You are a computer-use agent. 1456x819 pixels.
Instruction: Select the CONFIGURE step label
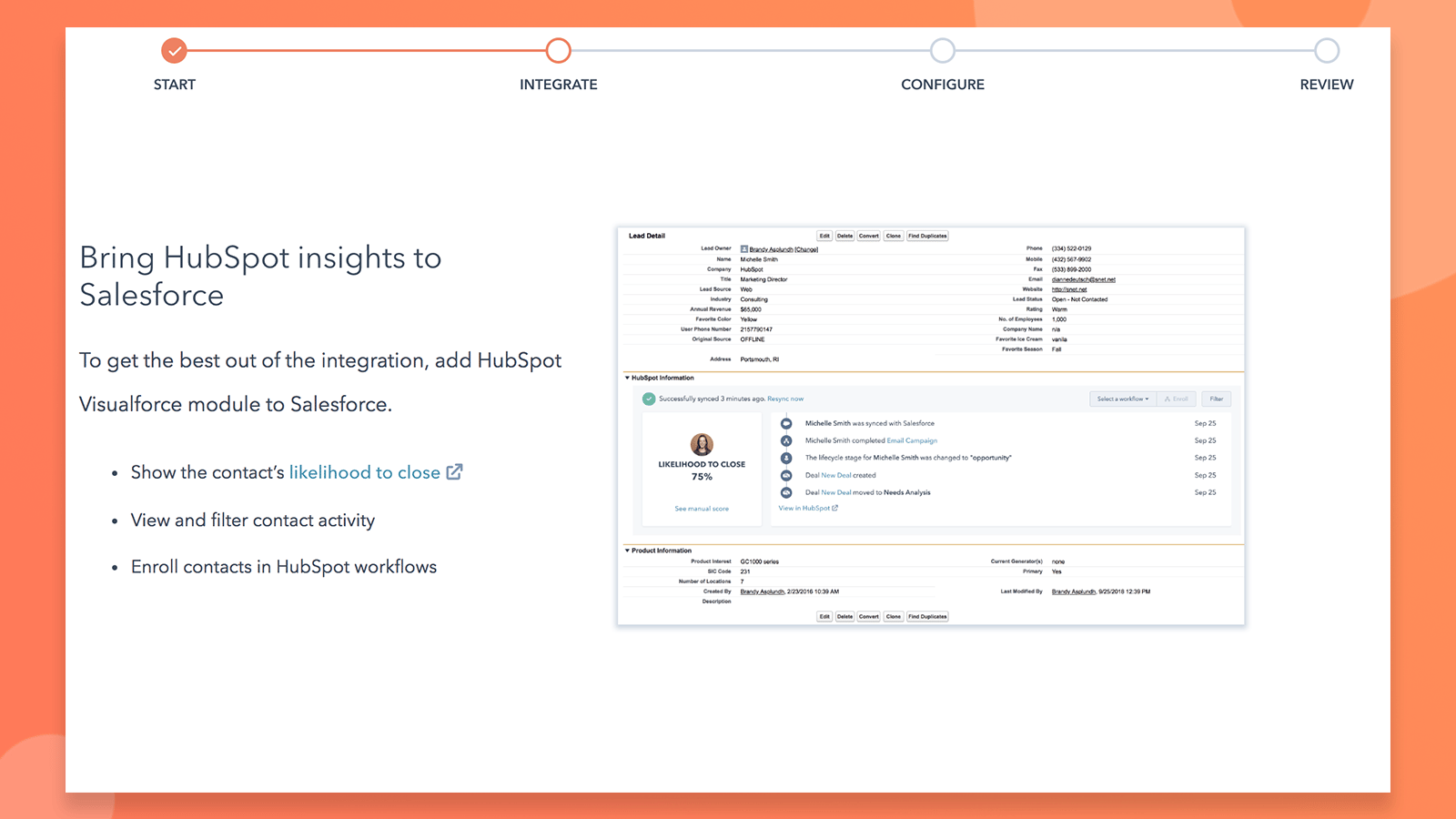coord(943,85)
